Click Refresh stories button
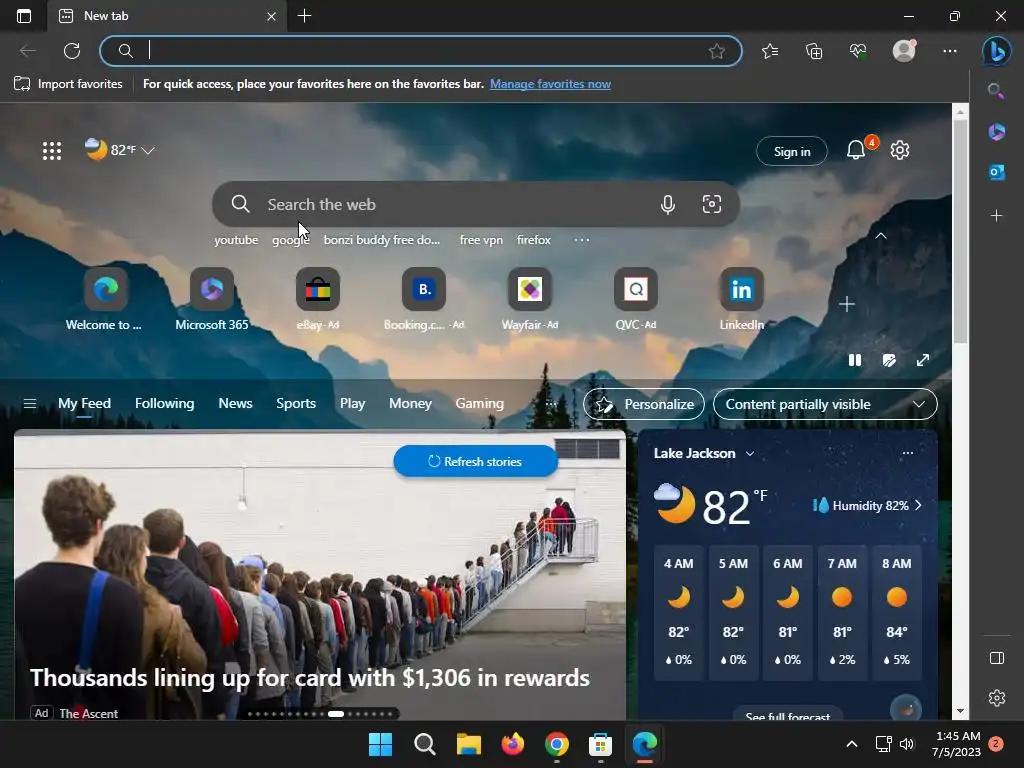The image size is (1024, 768). pyautogui.click(x=475, y=461)
